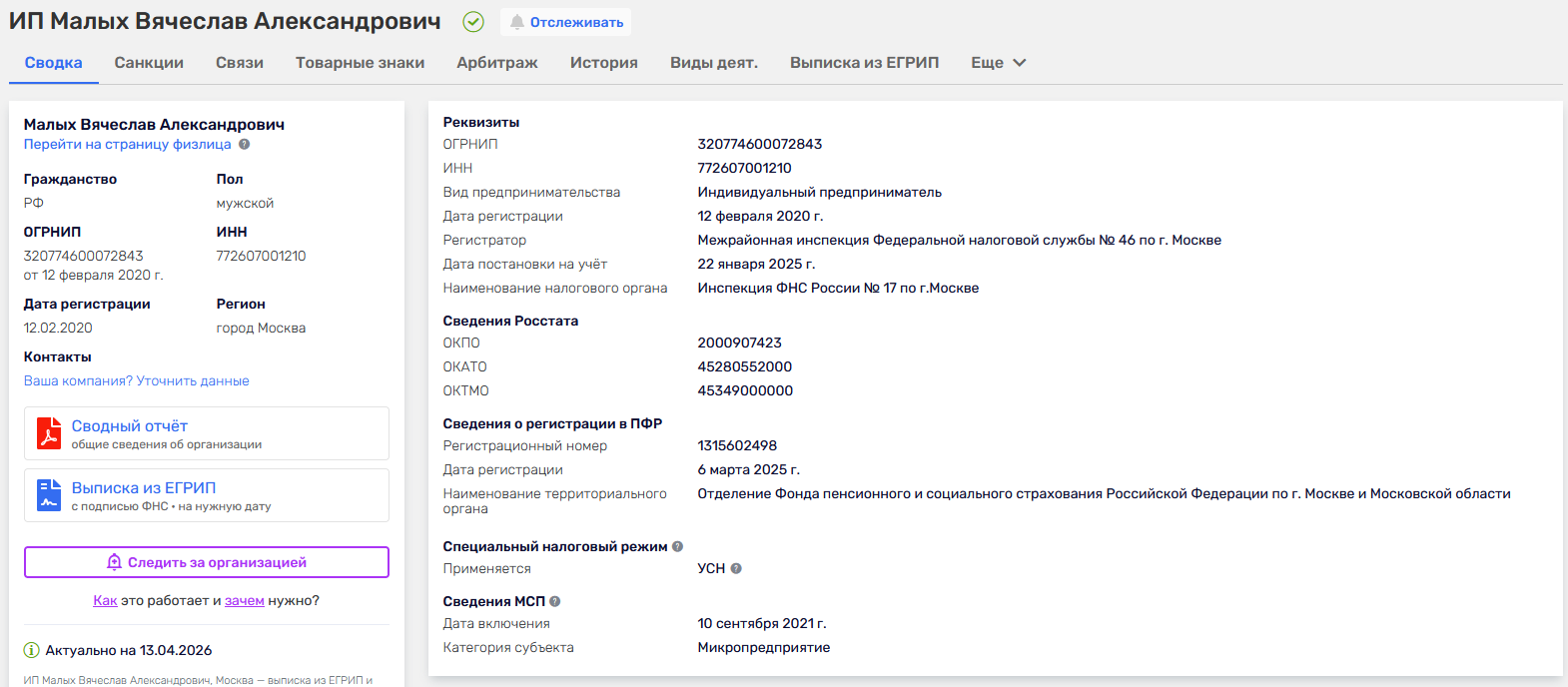
Task: Click the Как link under the follow button
Action: coord(105,601)
